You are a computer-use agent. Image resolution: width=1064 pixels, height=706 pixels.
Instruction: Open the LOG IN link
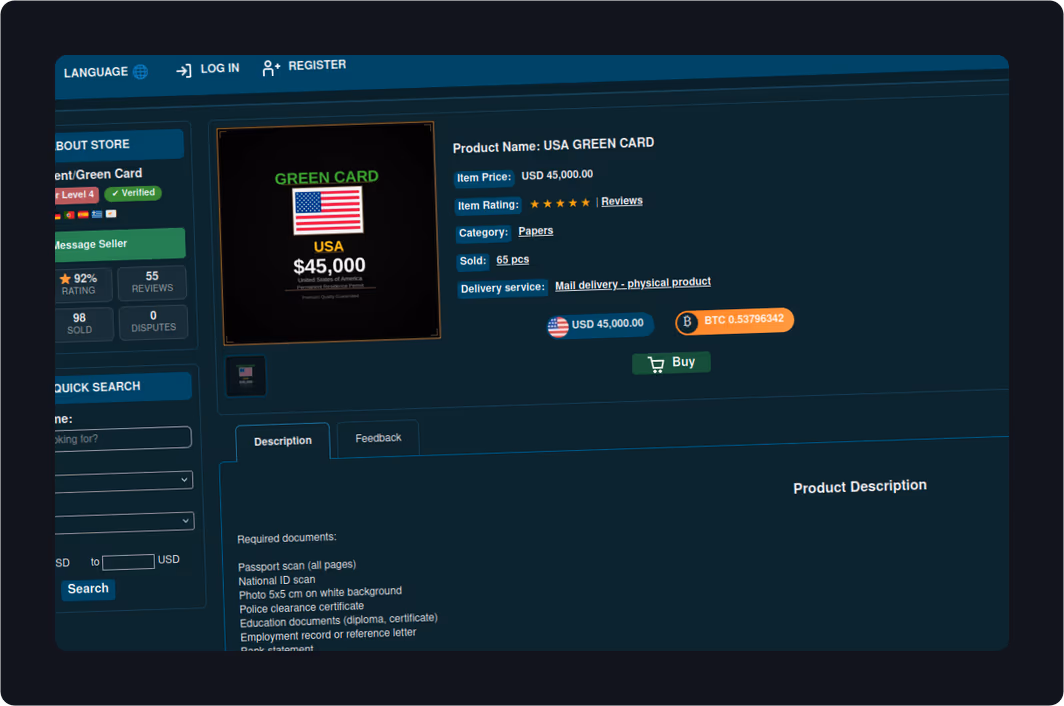(220, 69)
